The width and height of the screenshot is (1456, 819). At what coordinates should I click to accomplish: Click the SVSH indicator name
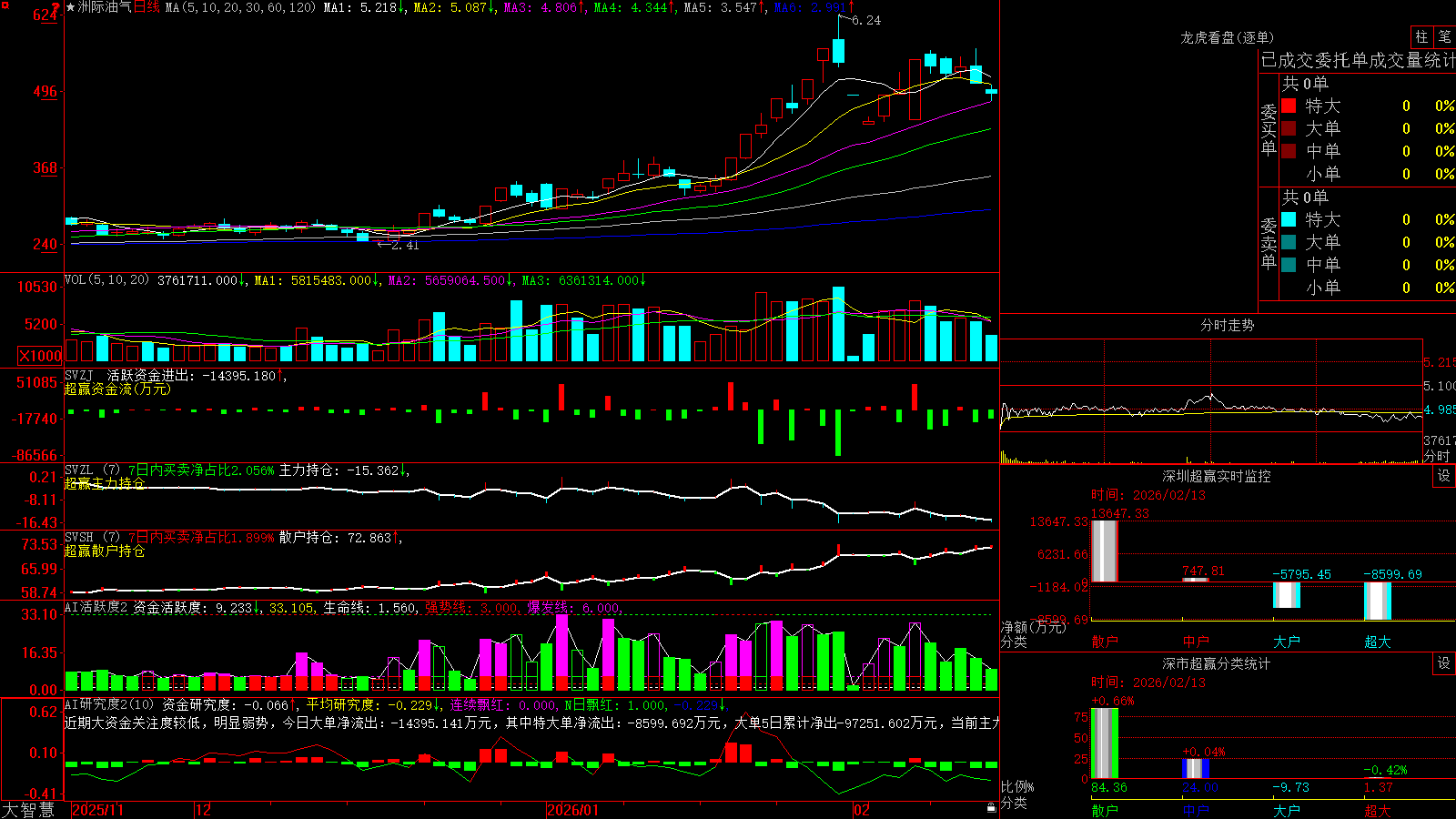point(78,538)
